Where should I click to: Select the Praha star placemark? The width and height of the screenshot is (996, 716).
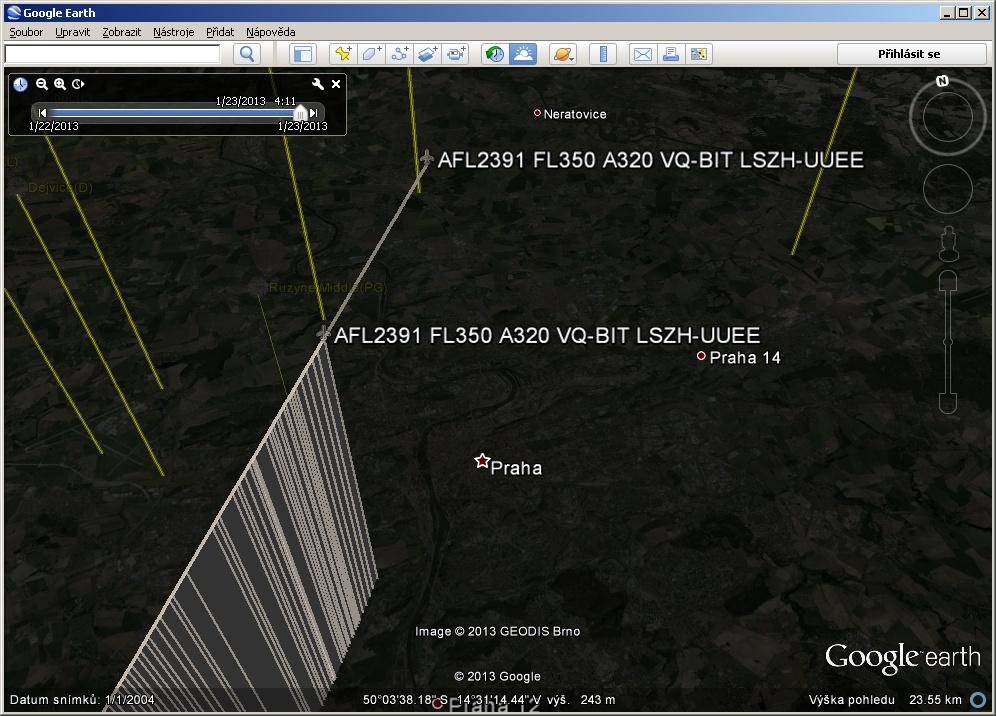pos(482,461)
